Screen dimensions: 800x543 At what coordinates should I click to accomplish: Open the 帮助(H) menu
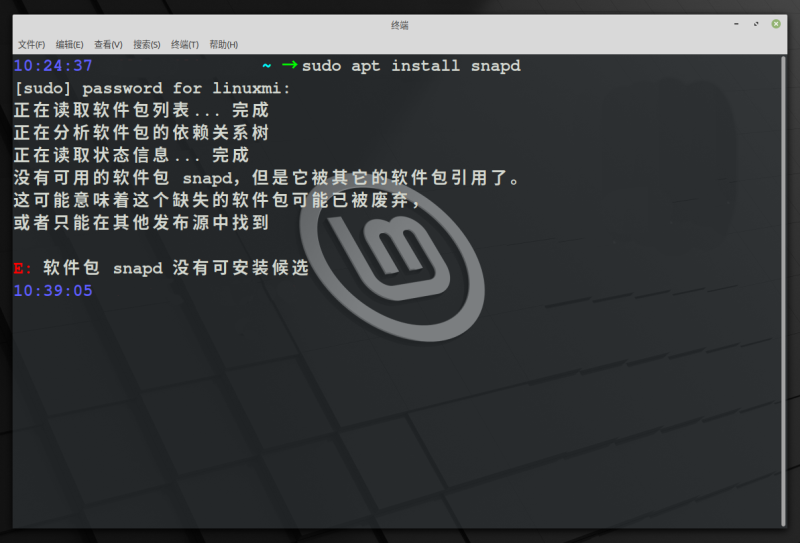[223, 44]
